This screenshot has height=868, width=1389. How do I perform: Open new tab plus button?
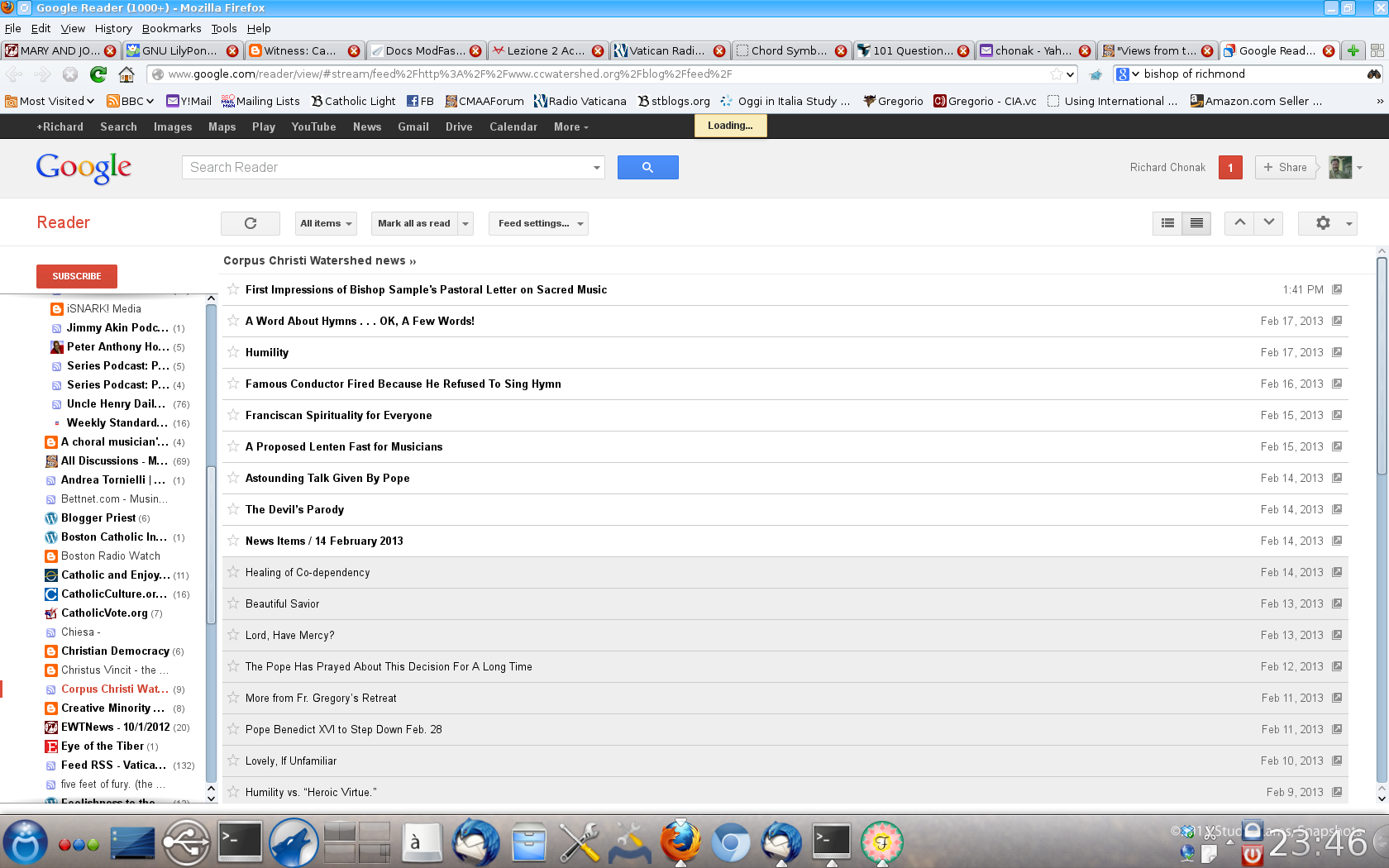click(1353, 50)
